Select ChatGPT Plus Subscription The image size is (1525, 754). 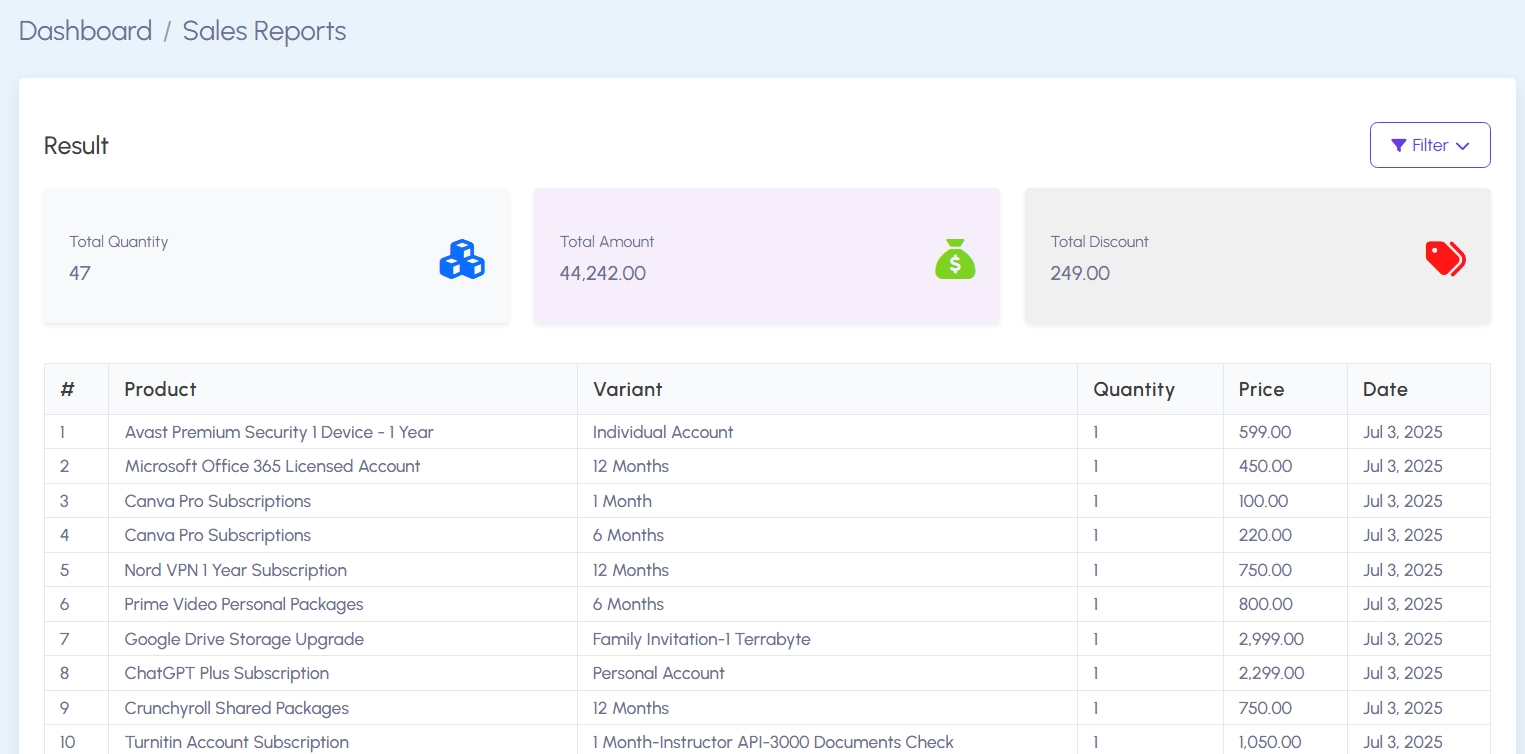pyautogui.click(x=227, y=673)
